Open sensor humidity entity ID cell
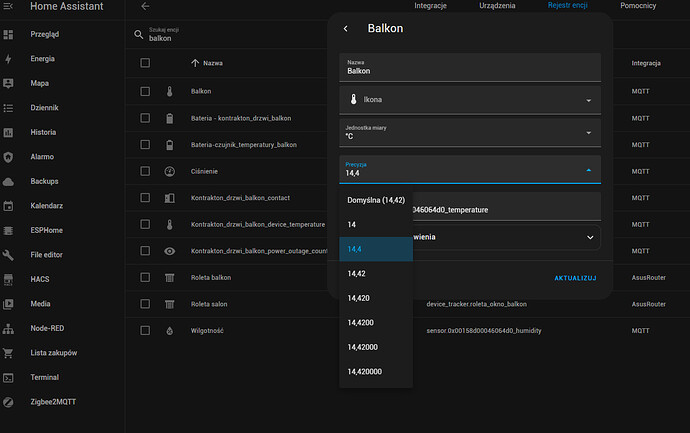This screenshot has width=690, height=433. click(x=484, y=331)
